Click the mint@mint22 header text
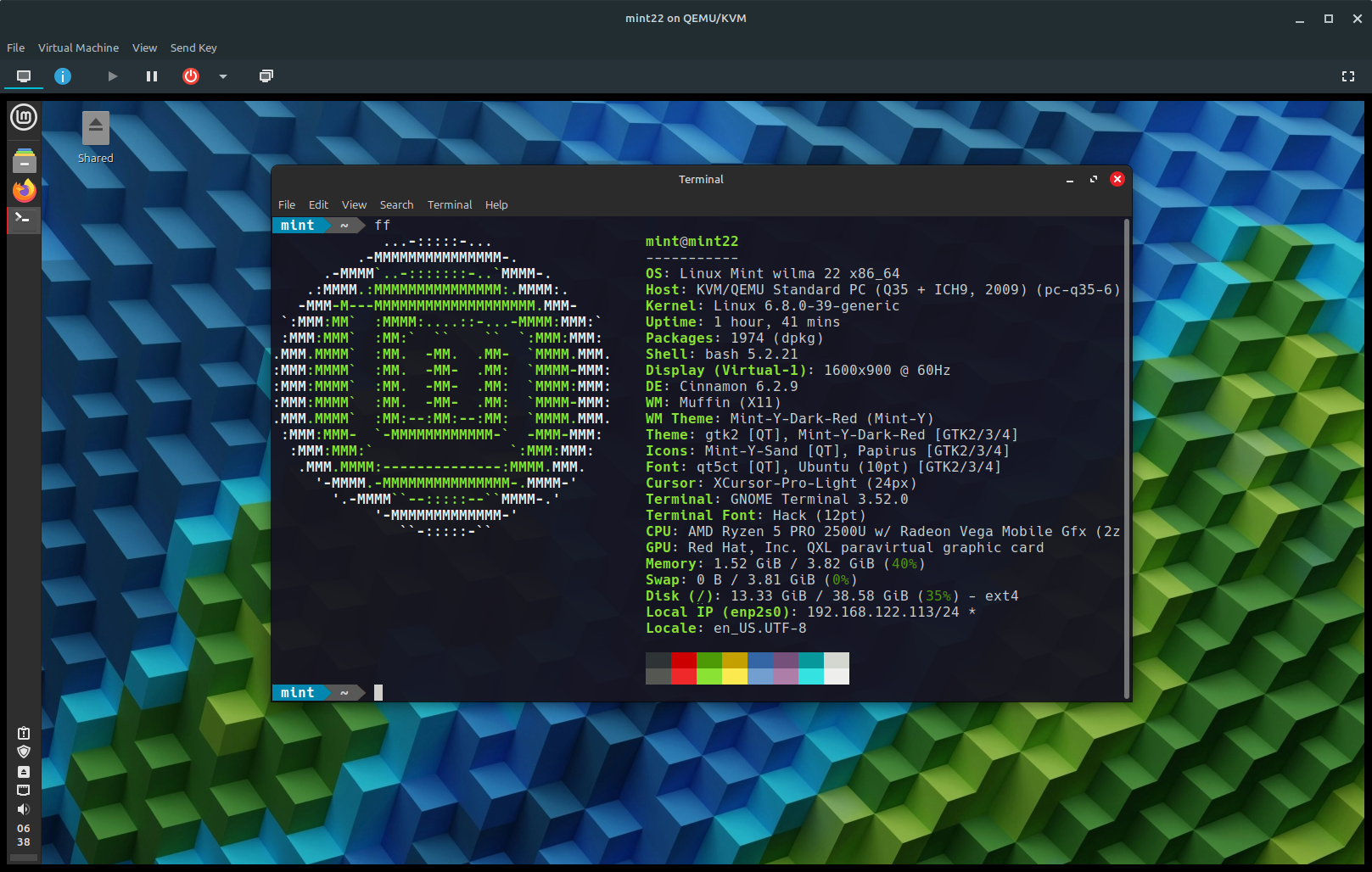This screenshot has height=872, width=1372. coord(692,242)
